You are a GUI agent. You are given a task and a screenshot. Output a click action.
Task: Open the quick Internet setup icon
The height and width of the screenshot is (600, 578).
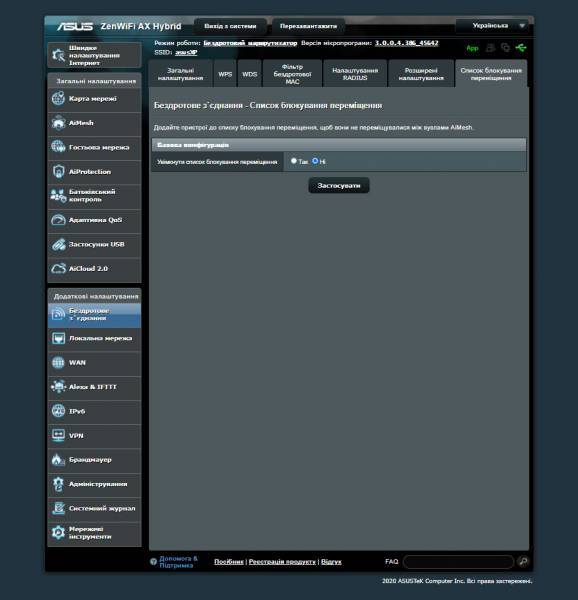59,55
